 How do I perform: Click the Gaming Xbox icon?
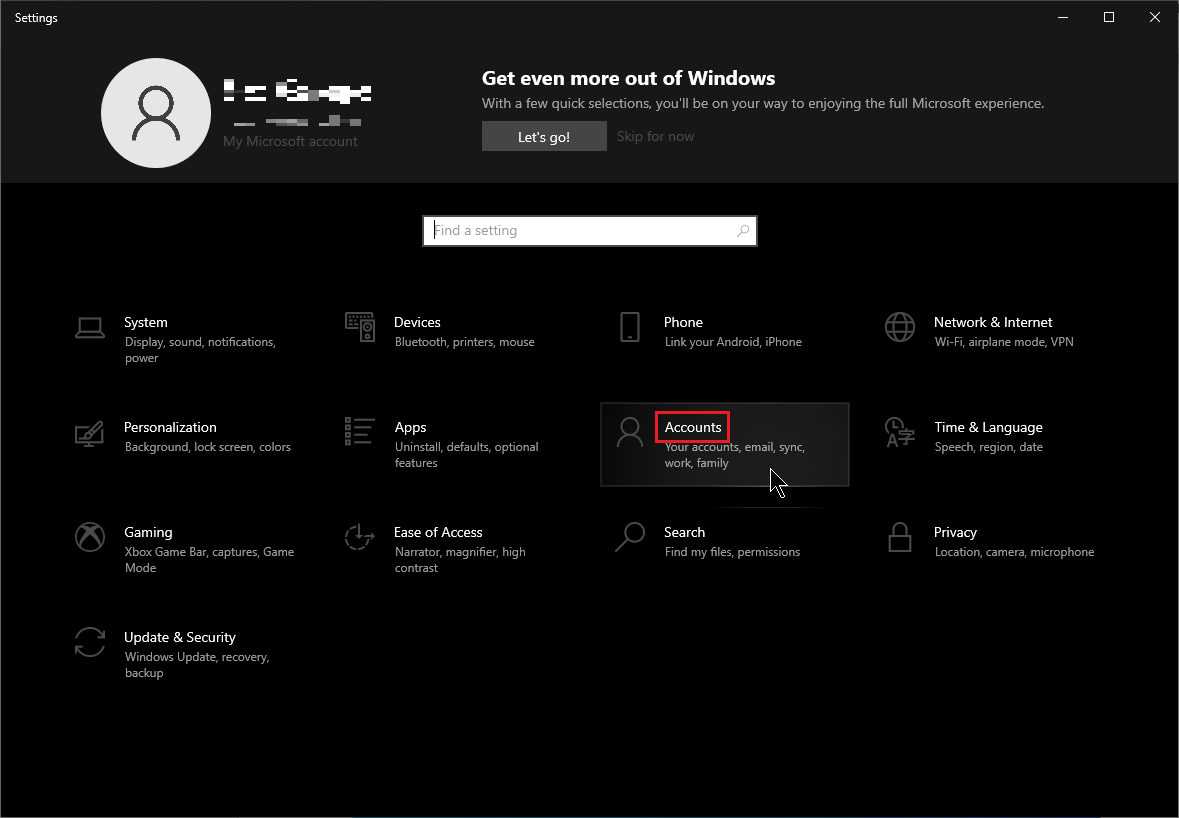(x=90, y=537)
